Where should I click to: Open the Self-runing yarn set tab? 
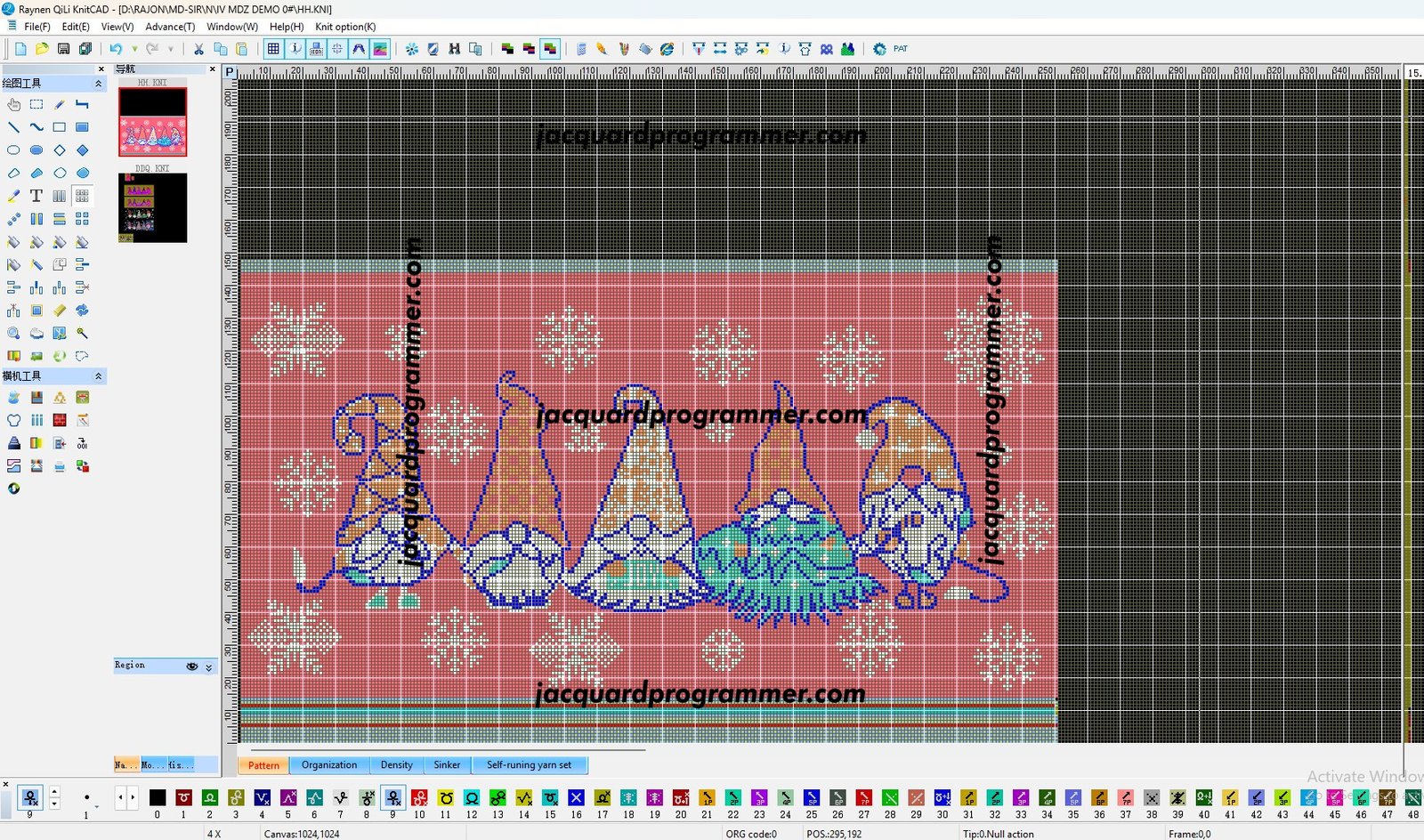coord(529,765)
